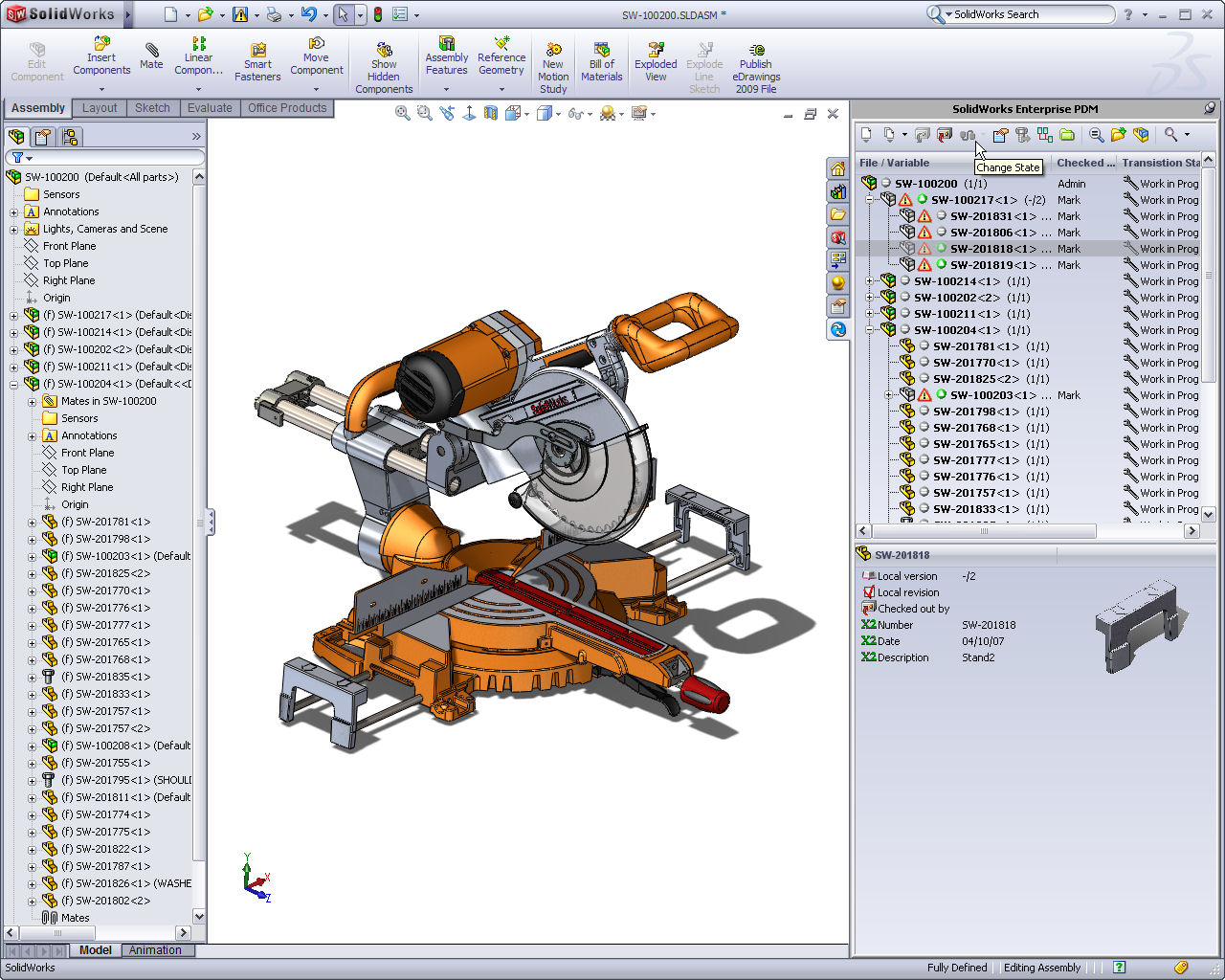Click the Undo arrow icon
The height and width of the screenshot is (980, 1225).
(x=308, y=14)
